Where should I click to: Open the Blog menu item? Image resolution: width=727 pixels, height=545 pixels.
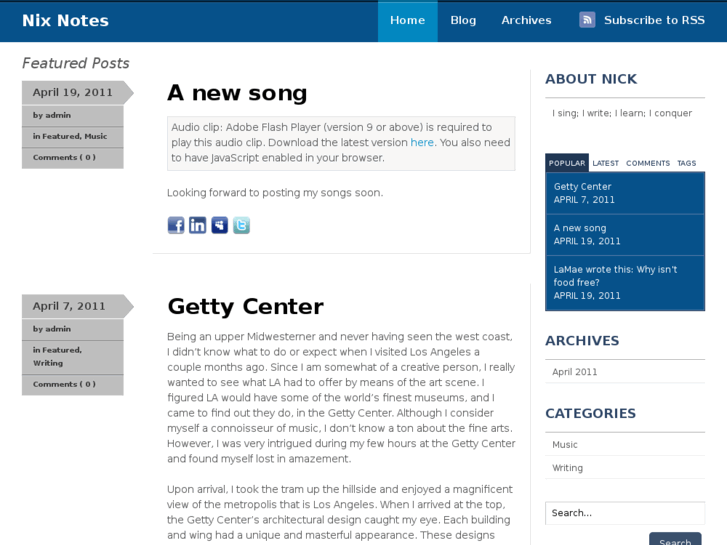click(x=463, y=21)
